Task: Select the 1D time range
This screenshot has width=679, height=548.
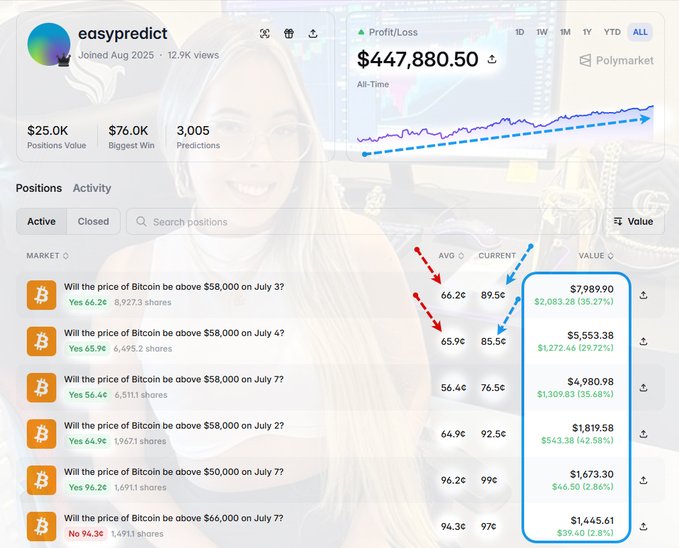Action: coord(520,32)
